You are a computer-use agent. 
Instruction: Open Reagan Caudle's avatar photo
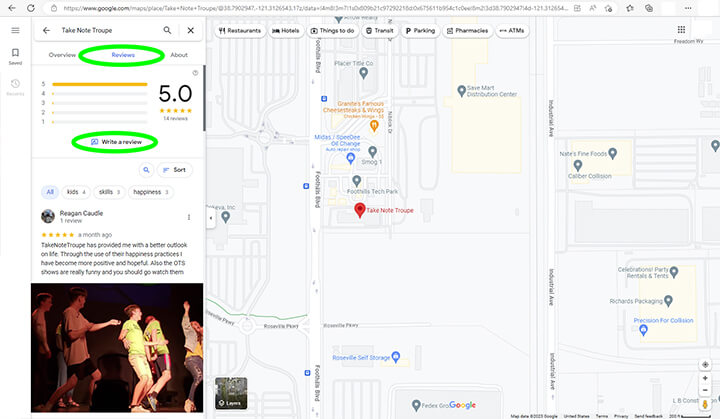click(48, 216)
